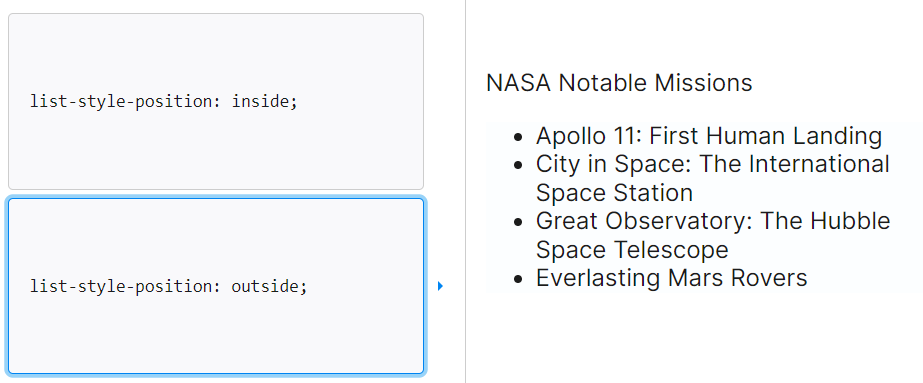The height and width of the screenshot is (383, 923).
Task: Click the vertical divider between the panels
Action: (465, 191)
